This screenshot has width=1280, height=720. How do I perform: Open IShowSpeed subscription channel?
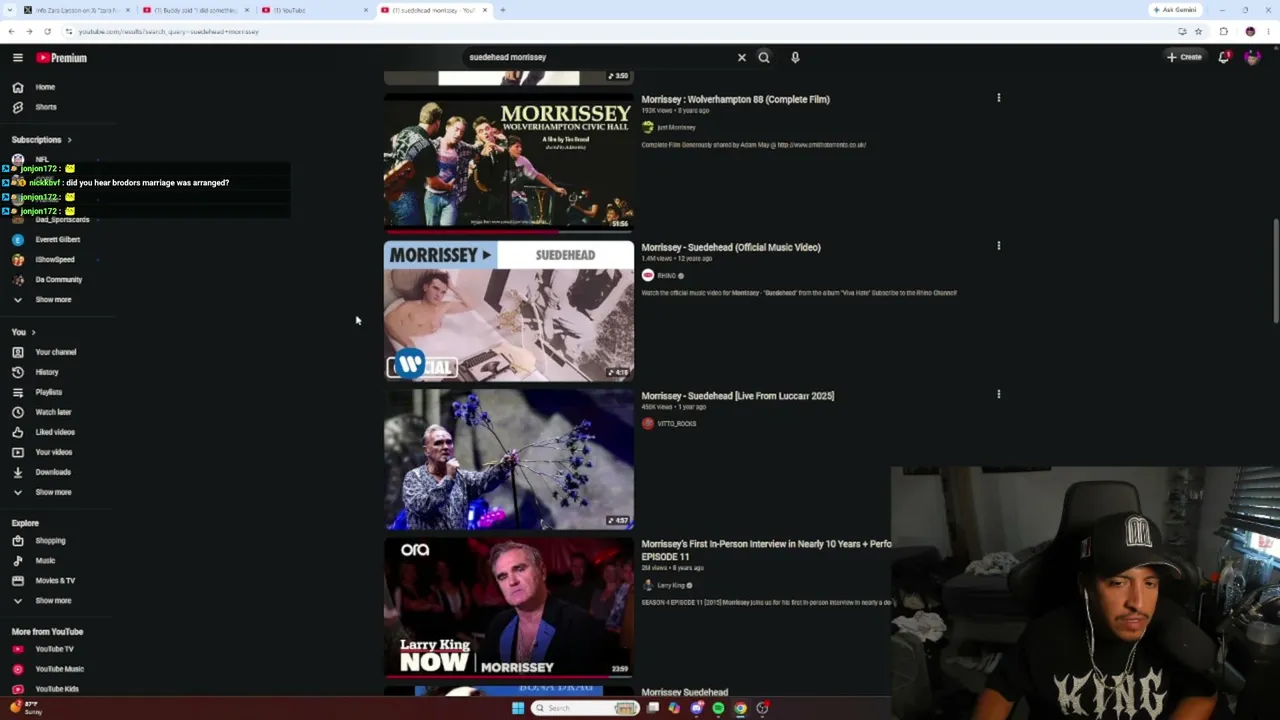54,260
